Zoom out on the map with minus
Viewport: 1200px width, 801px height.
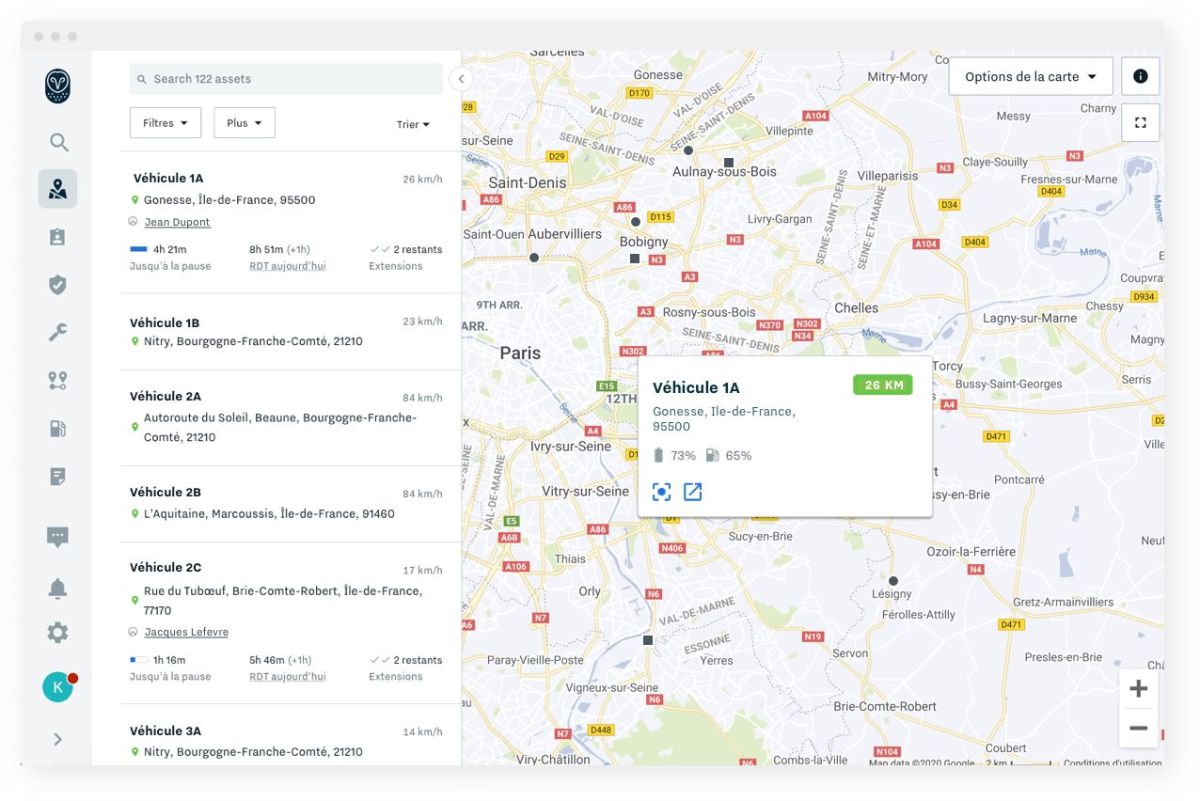(x=1138, y=728)
